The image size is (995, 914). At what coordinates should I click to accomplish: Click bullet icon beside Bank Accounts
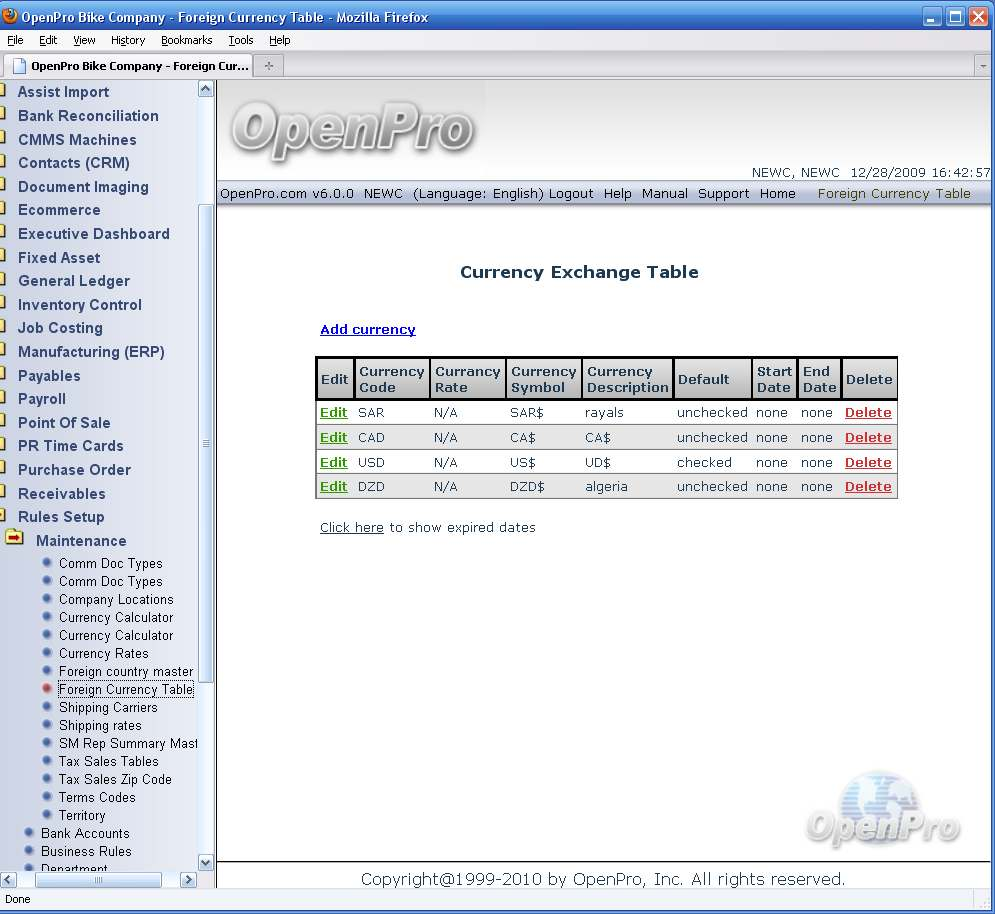29,833
